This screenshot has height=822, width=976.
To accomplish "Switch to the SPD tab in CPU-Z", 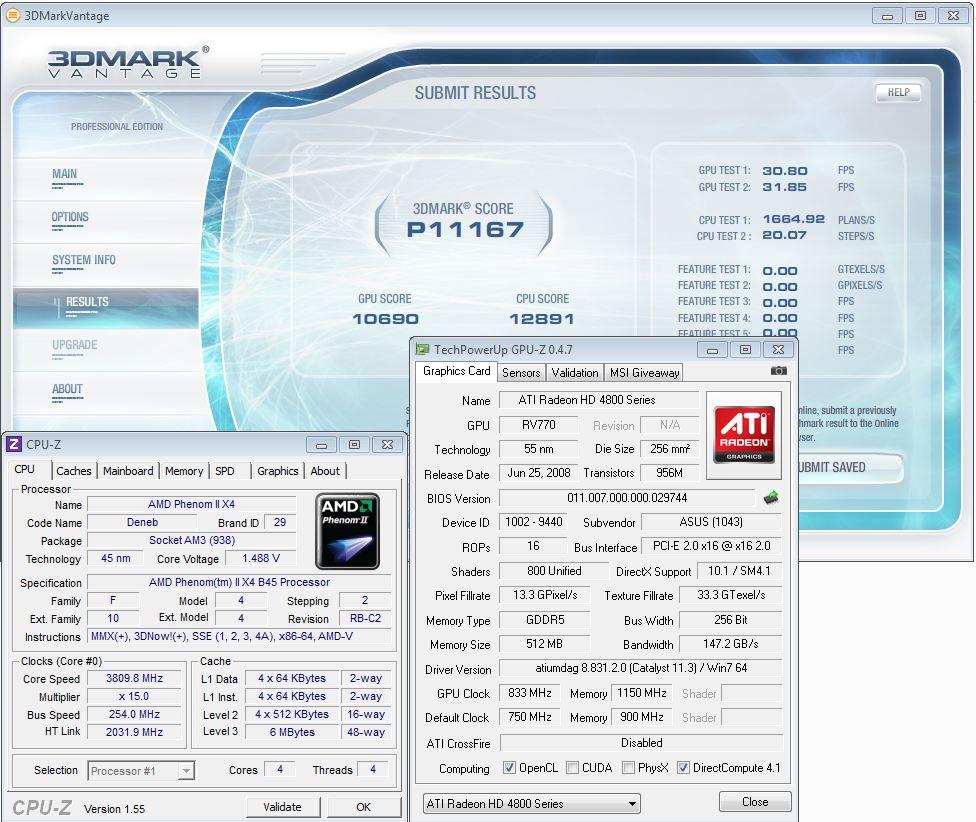I will coord(225,471).
